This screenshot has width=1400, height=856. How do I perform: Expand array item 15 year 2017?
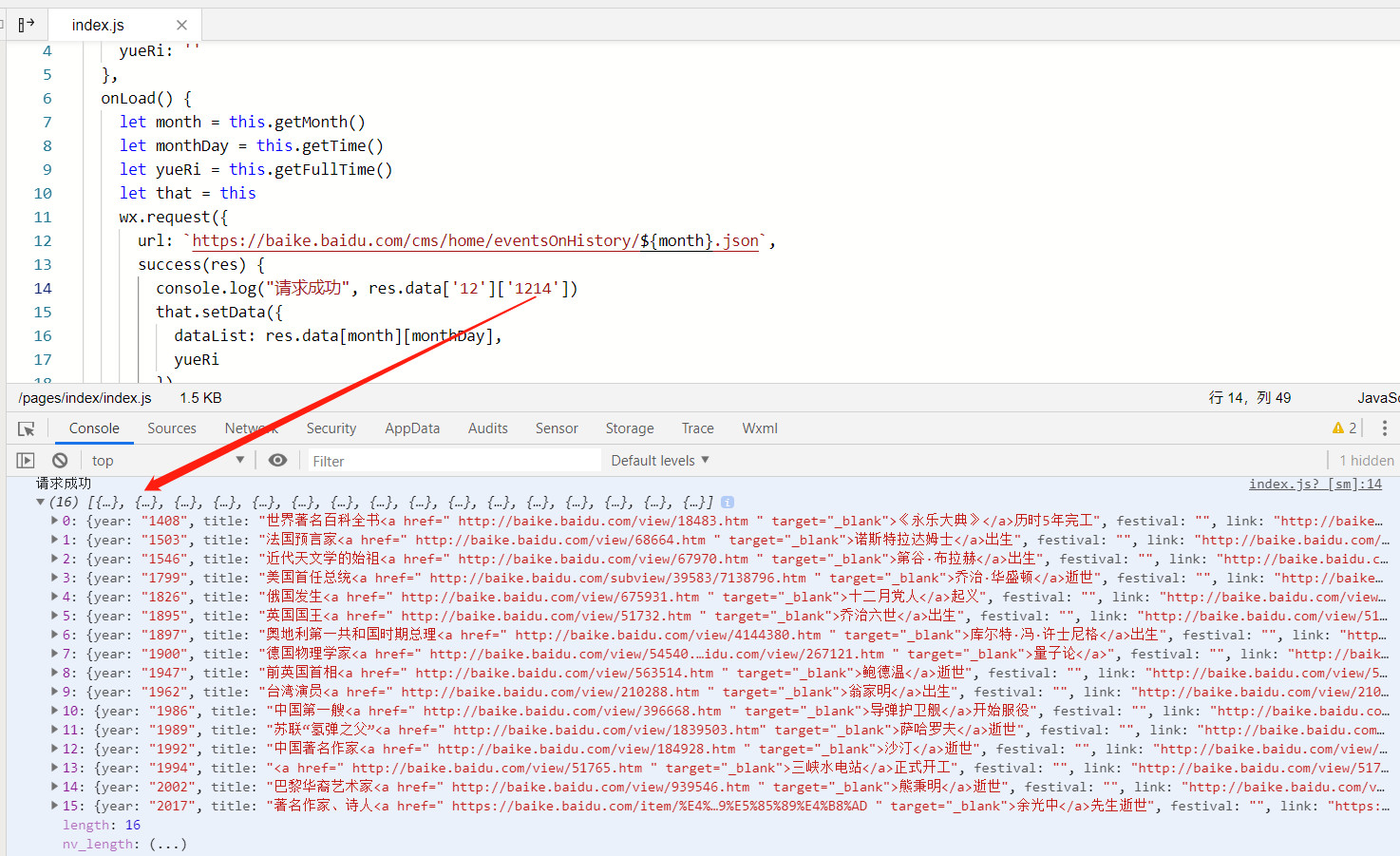click(54, 806)
